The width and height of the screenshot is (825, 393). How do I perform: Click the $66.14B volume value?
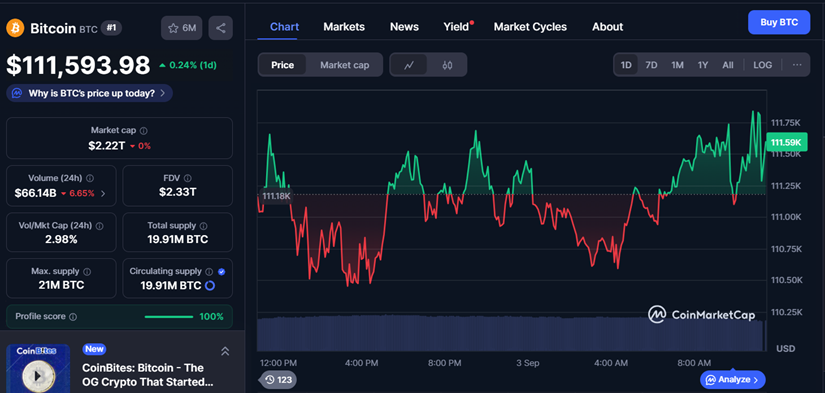[x=35, y=194]
